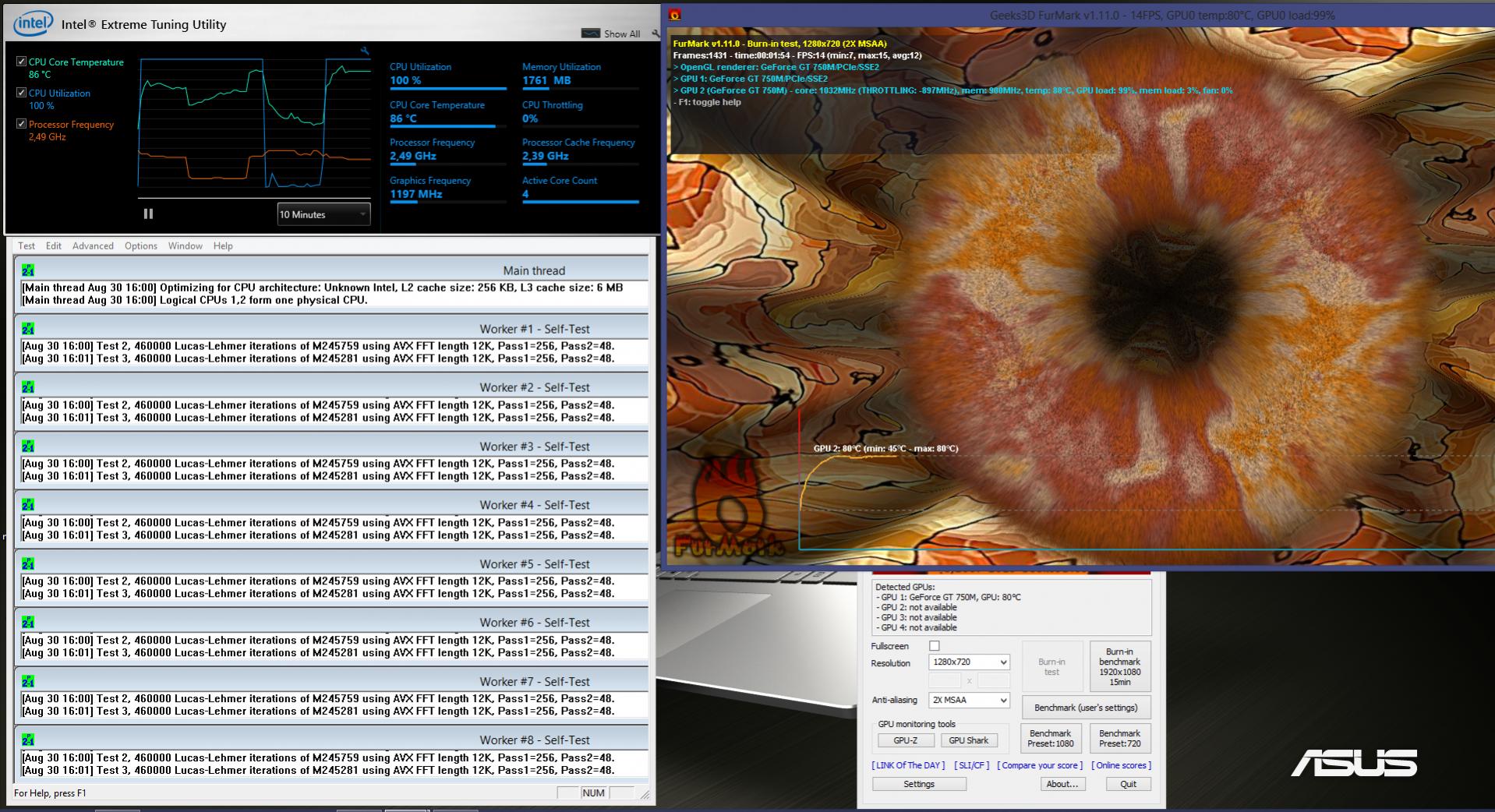Click the Worker #6 Self-Test window icon
This screenshot has height=812, width=1495.
pyautogui.click(x=28, y=623)
